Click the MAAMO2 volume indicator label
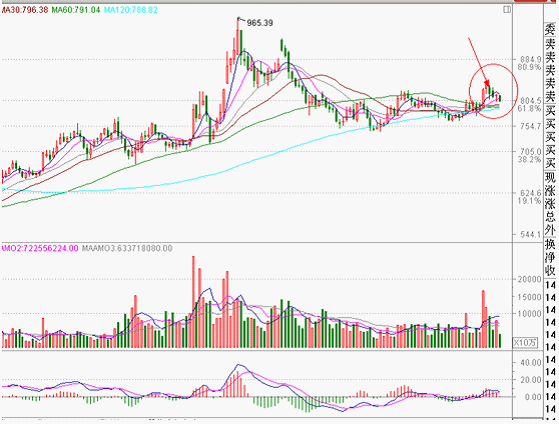Viewport: 559px width, 424px height. [39, 248]
